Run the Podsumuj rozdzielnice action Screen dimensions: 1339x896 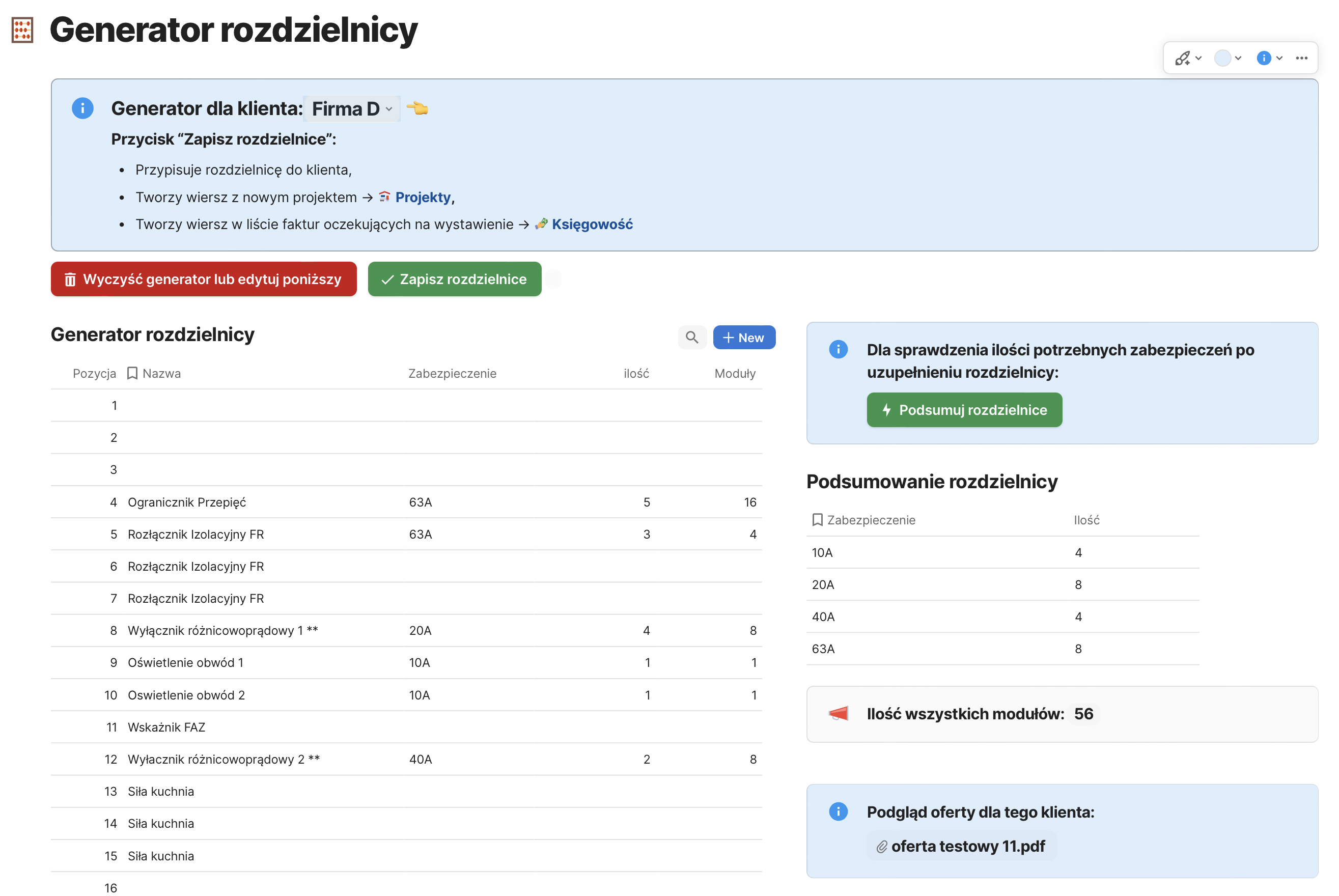(964, 410)
